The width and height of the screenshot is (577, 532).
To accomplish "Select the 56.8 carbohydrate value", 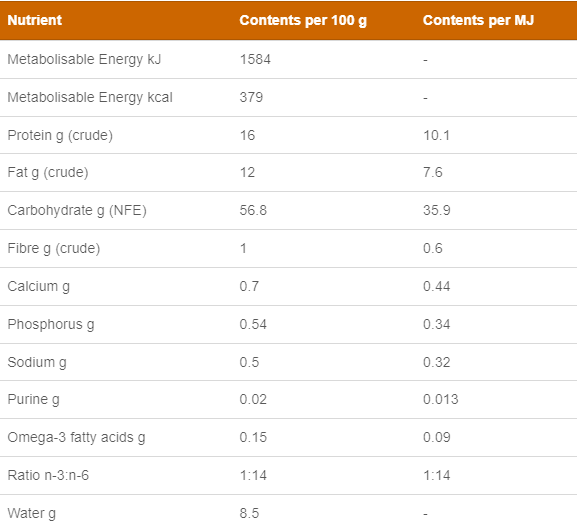I will pyautogui.click(x=253, y=210).
